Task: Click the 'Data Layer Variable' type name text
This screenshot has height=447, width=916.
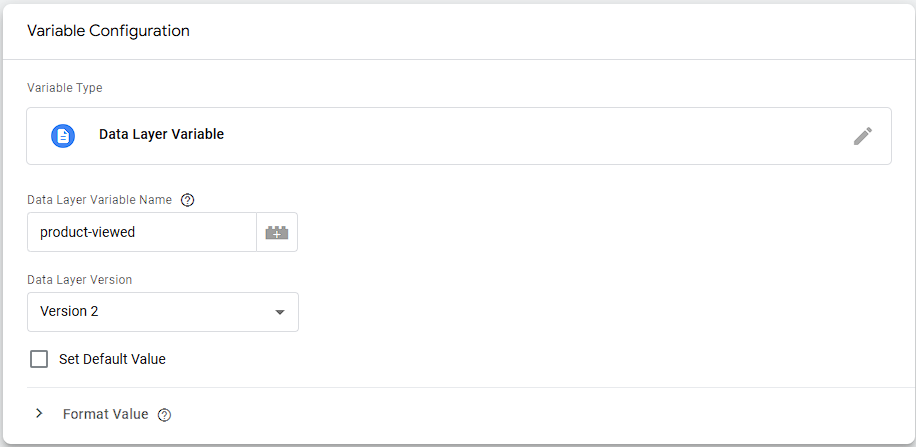Action: (161, 134)
